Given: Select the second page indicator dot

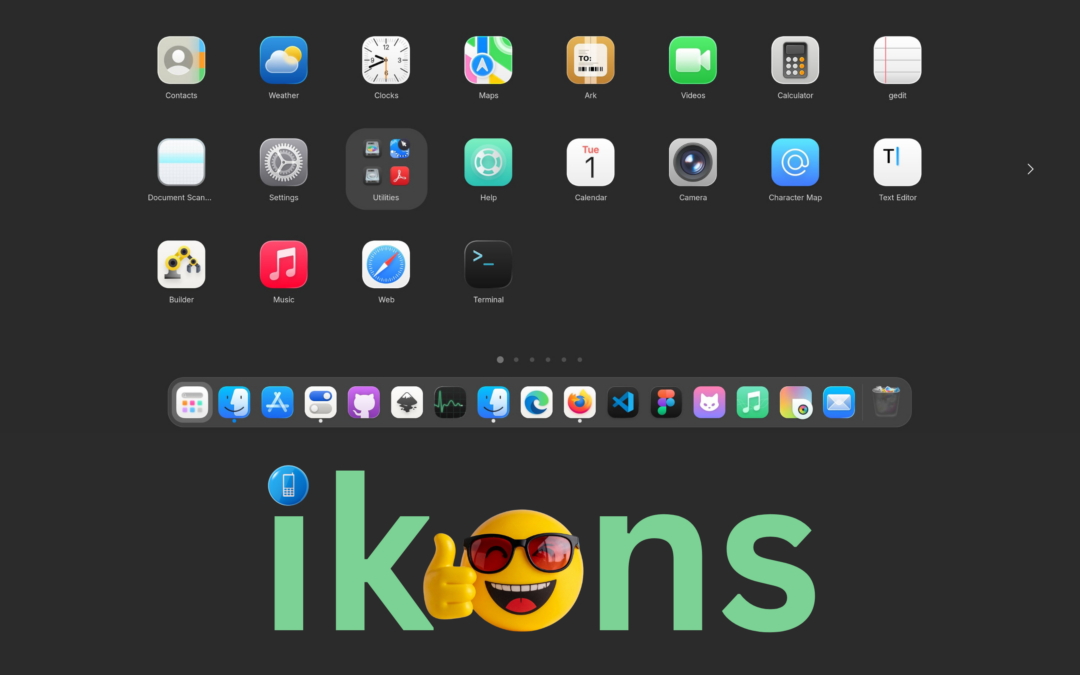Looking at the screenshot, I should click(516, 359).
